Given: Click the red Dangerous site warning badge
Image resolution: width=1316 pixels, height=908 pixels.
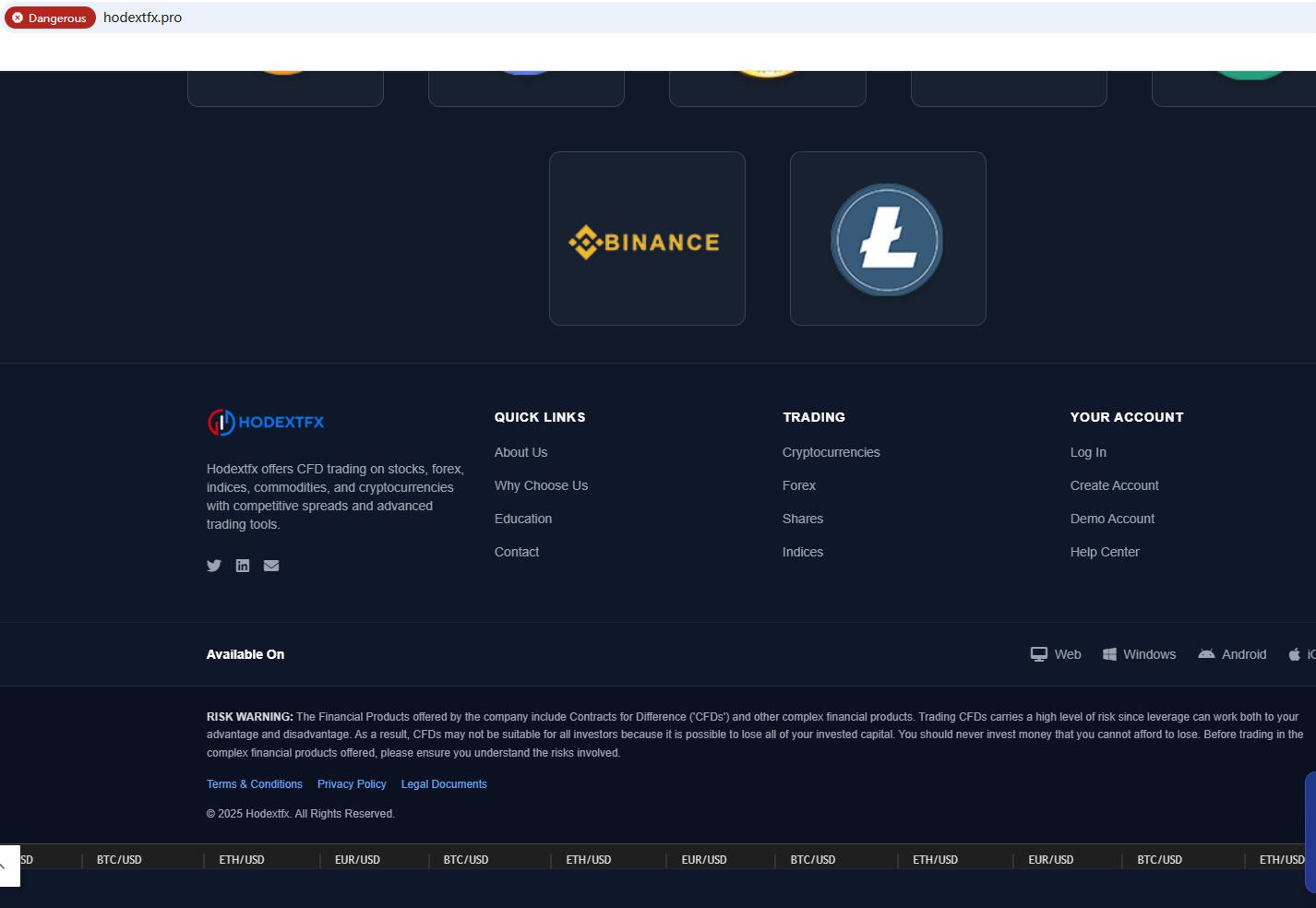Looking at the screenshot, I should pyautogui.click(x=50, y=18).
